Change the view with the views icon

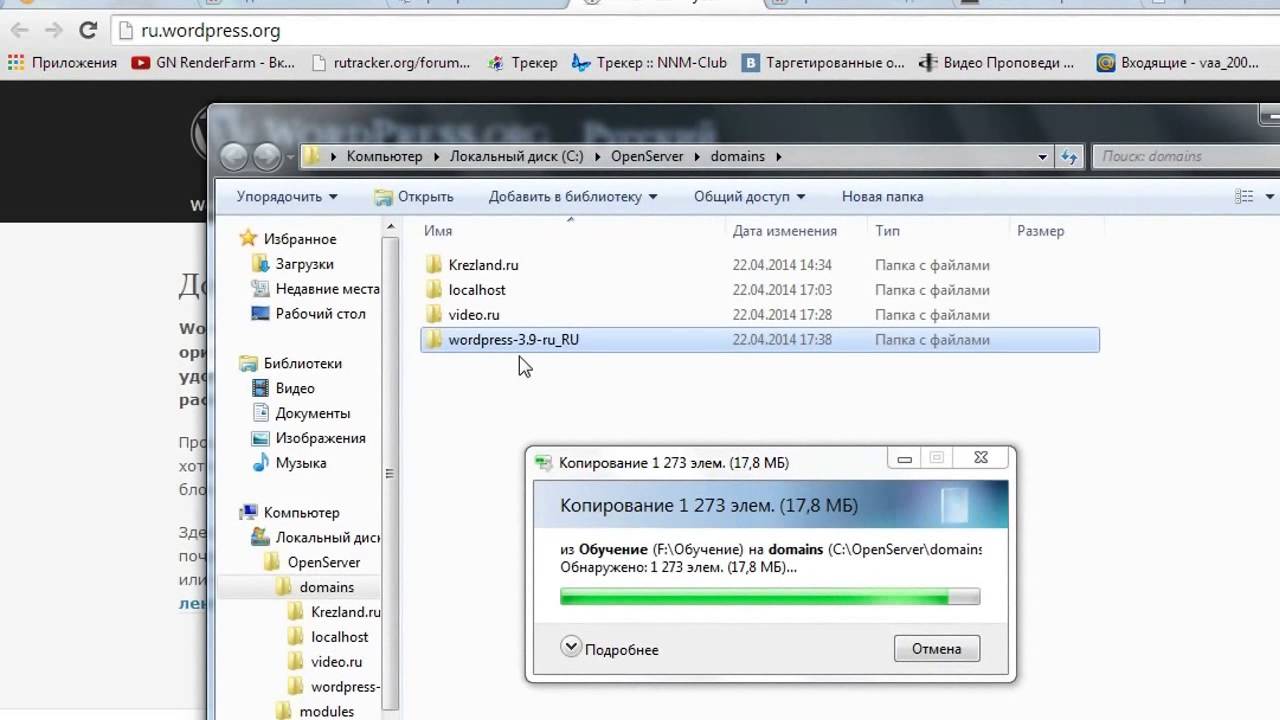tap(1244, 196)
